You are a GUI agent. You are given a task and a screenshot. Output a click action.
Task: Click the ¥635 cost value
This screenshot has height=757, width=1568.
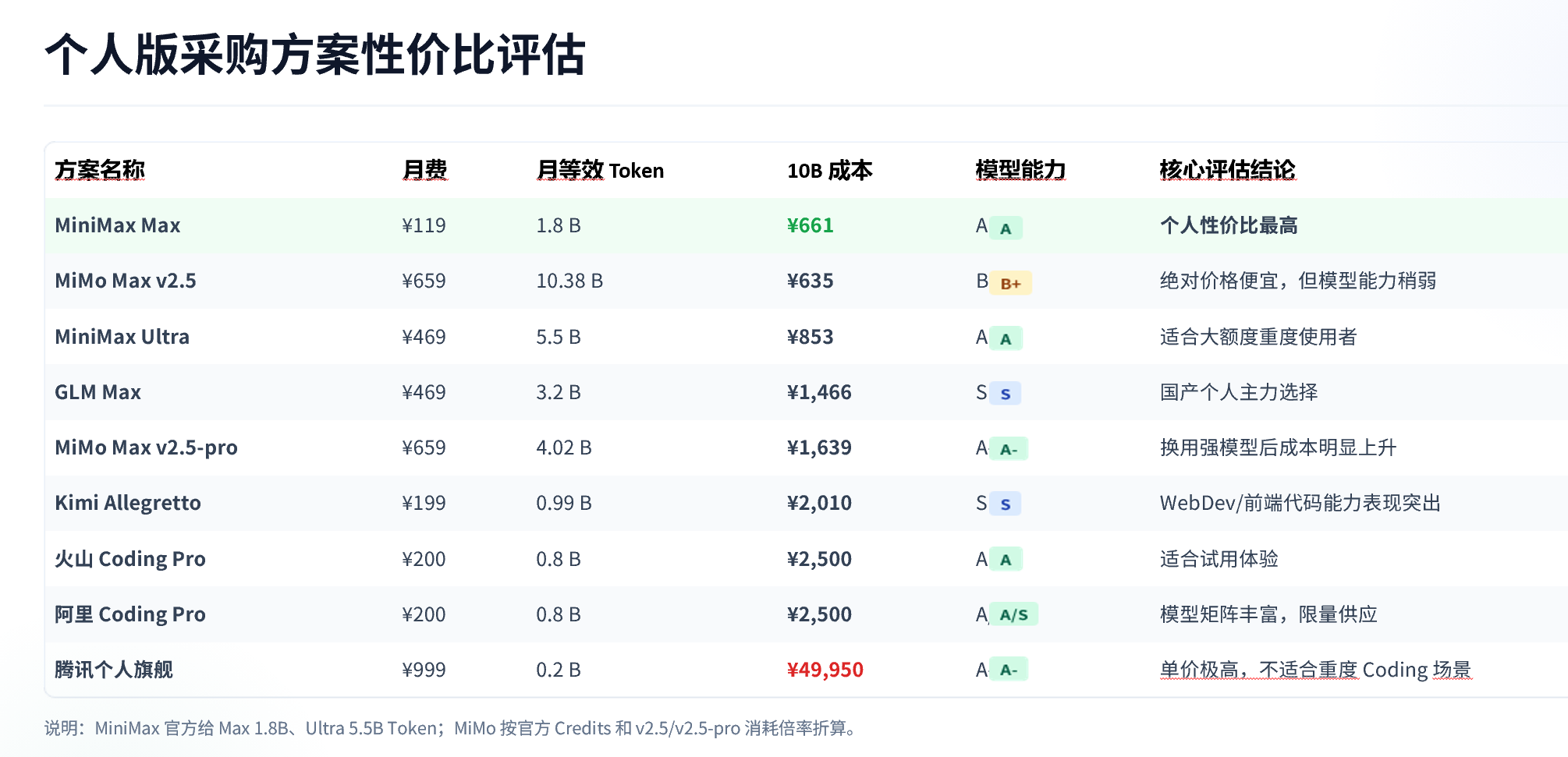[811, 281]
